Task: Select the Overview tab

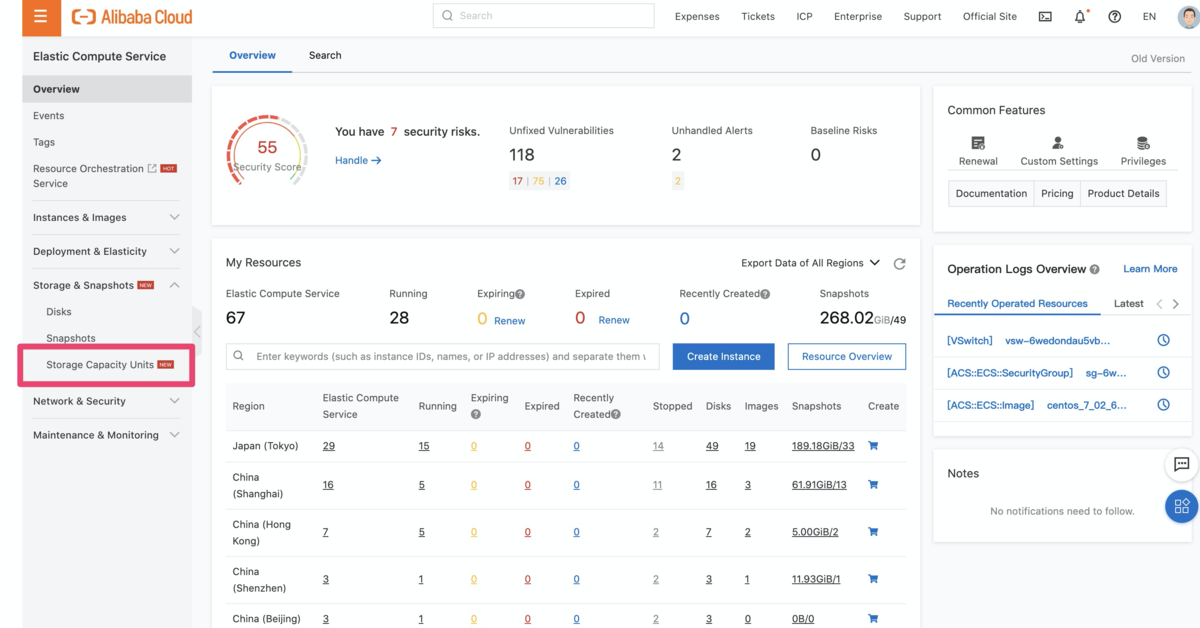Action: [x=252, y=55]
